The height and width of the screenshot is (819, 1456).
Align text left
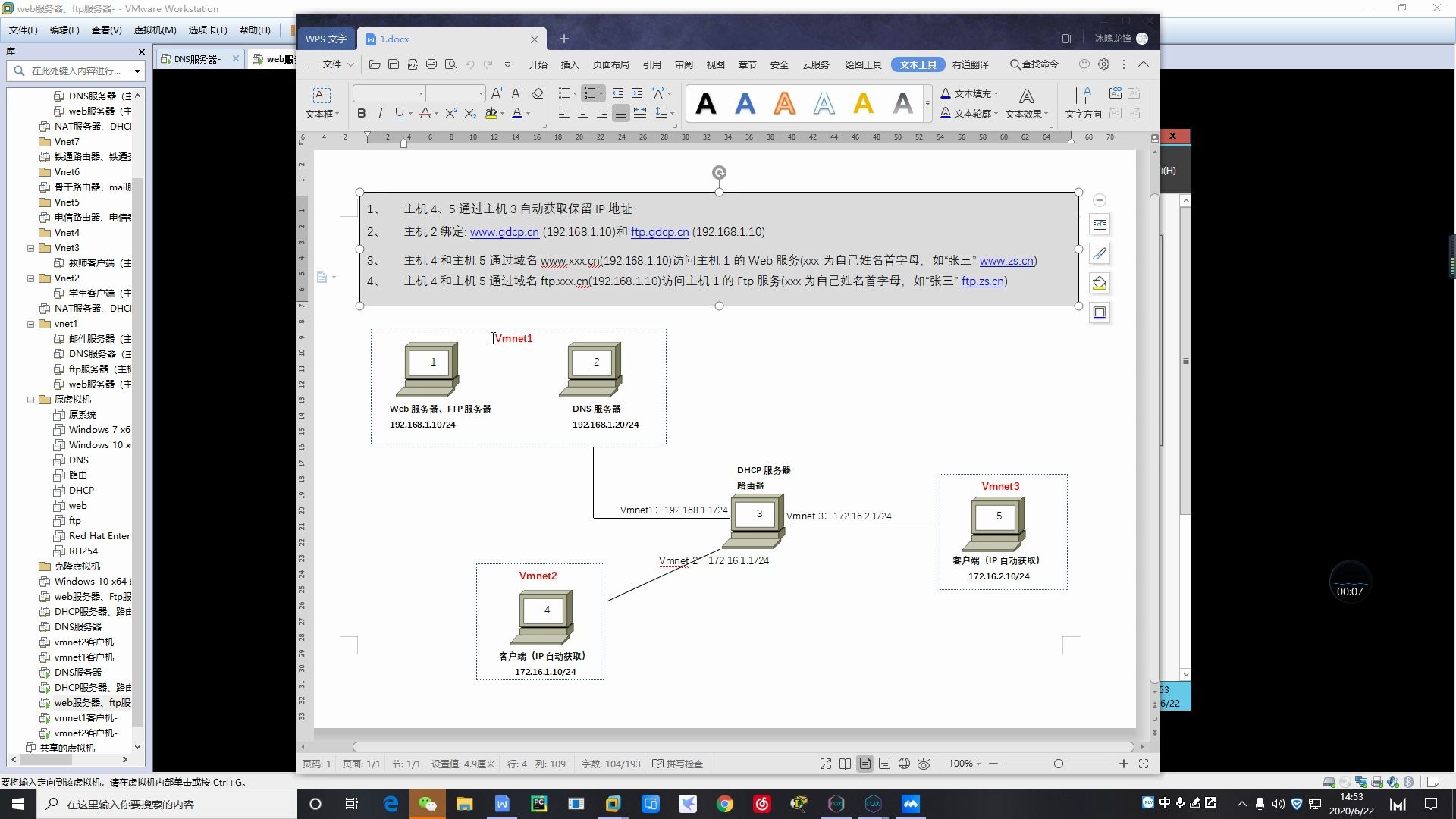(x=564, y=113)
